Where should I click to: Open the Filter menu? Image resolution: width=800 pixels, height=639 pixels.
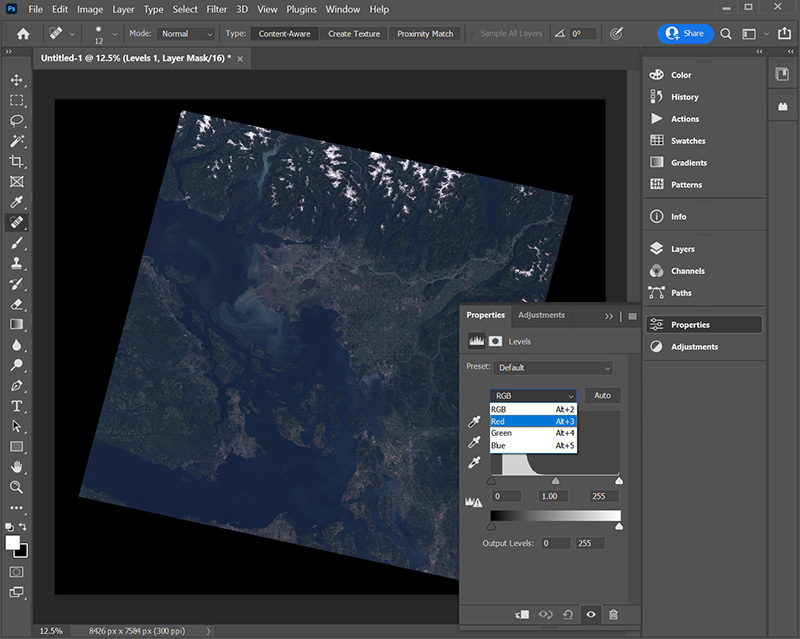coord(216,9)
